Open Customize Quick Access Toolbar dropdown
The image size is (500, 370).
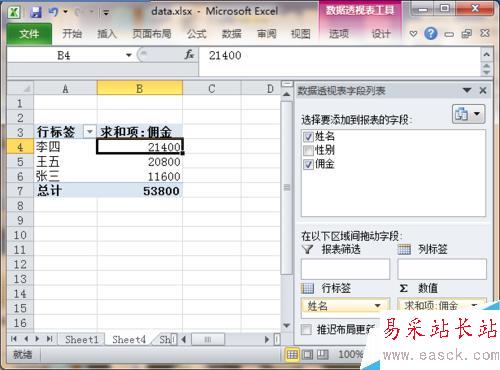pyautogui.click(x=106, y=13)
